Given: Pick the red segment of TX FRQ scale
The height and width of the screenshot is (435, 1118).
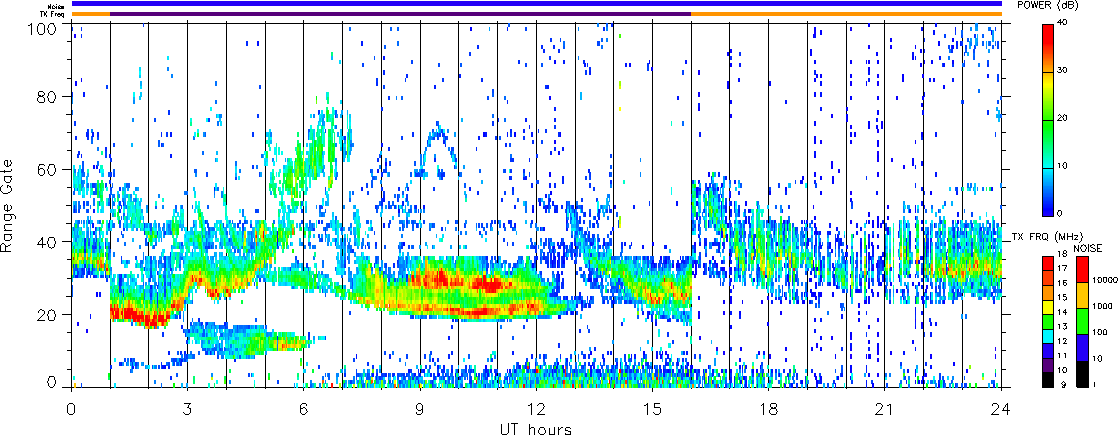Looking at the screenshot, I should [1048, 263].
